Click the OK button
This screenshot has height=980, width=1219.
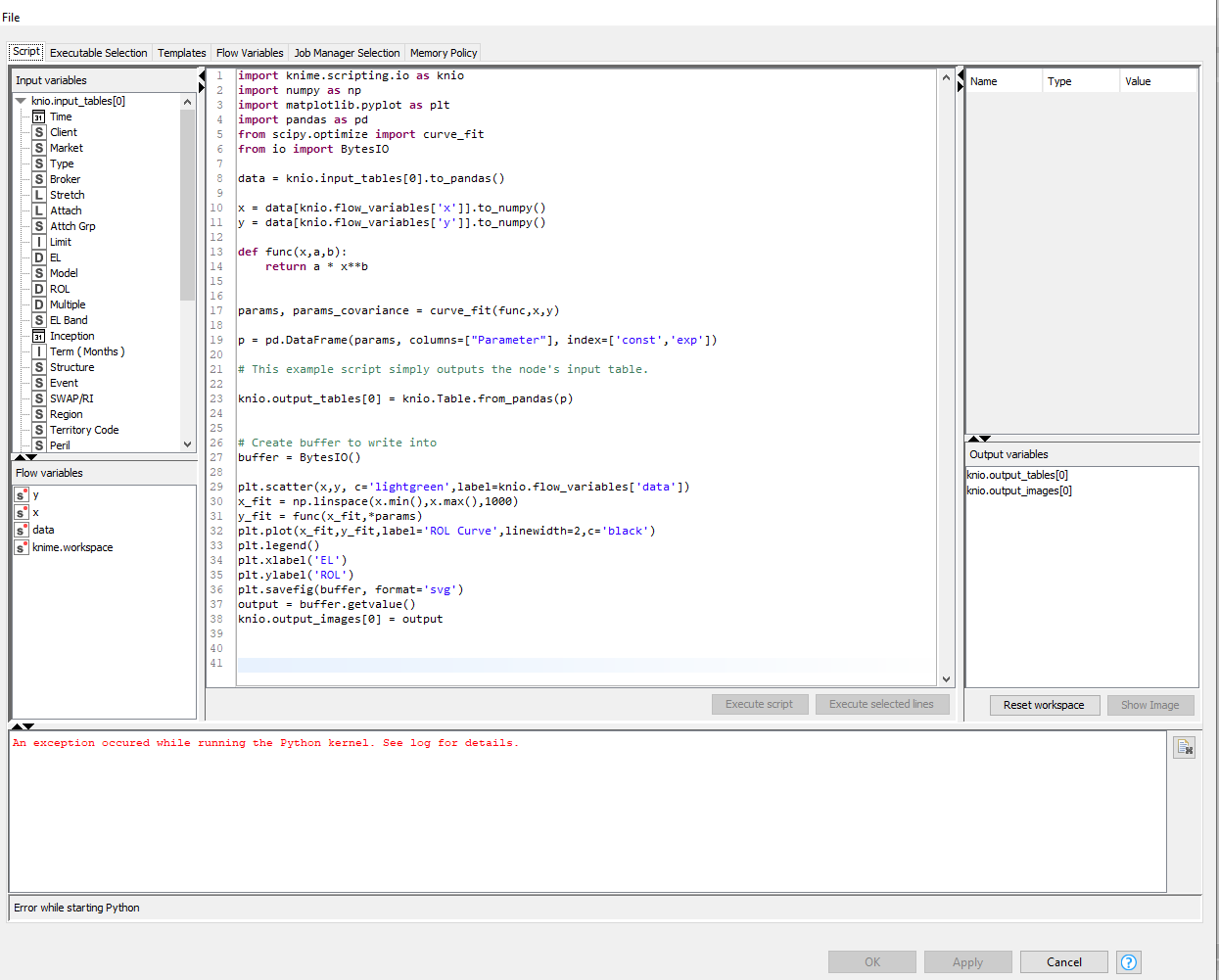(872, 962)
